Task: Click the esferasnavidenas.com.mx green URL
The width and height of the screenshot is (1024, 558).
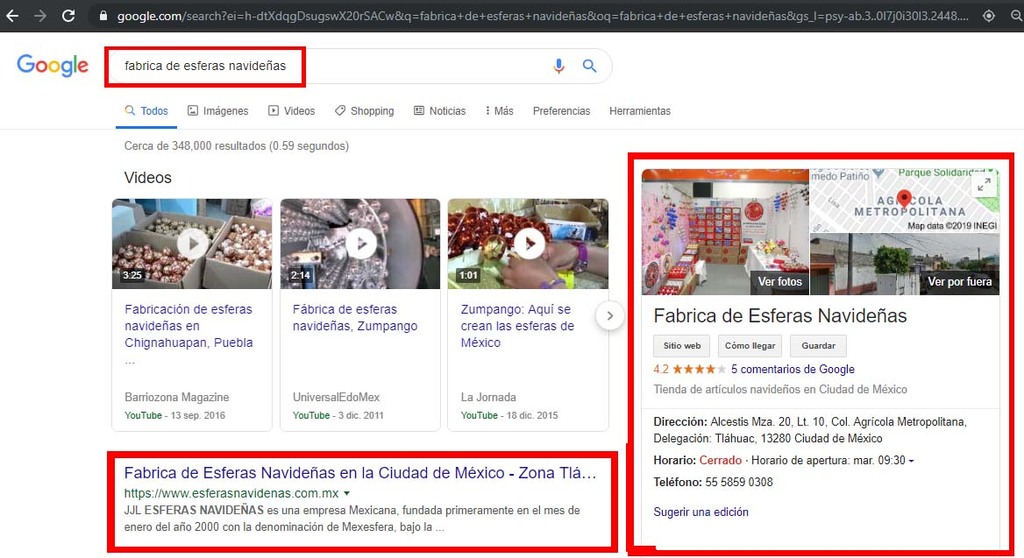Action: click(231, 493)
